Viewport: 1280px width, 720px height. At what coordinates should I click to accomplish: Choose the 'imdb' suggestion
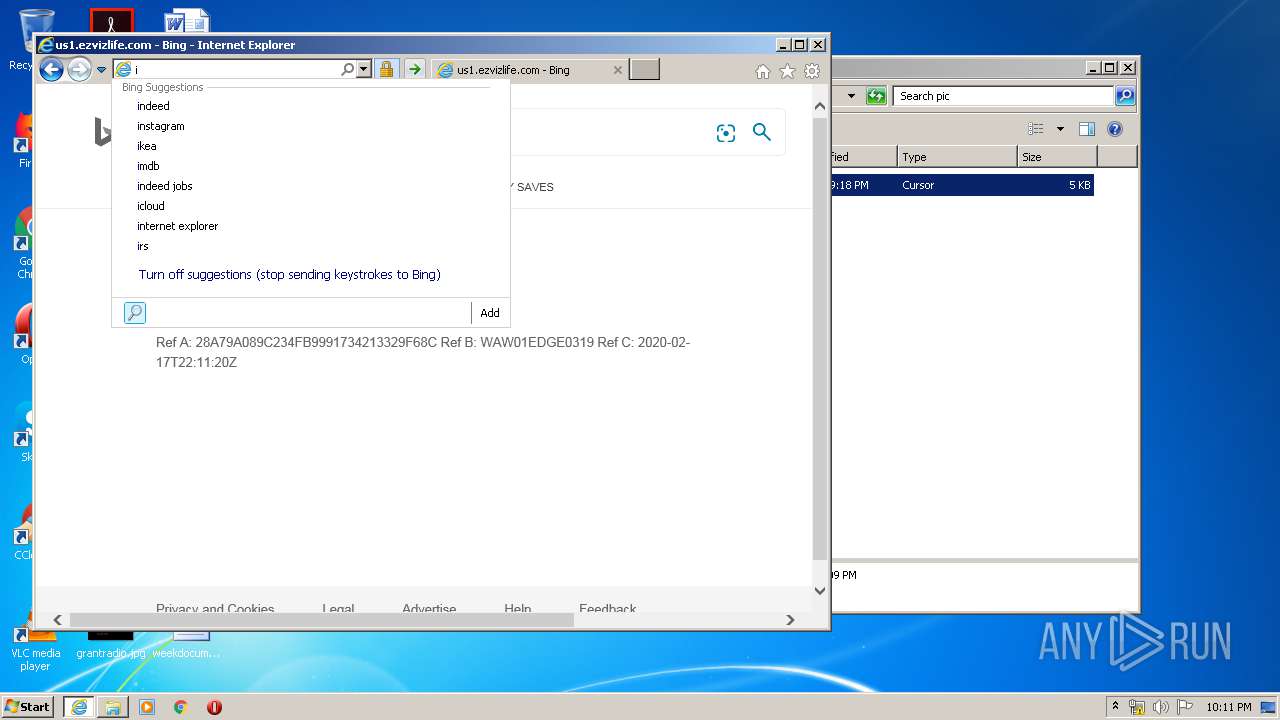148,166
